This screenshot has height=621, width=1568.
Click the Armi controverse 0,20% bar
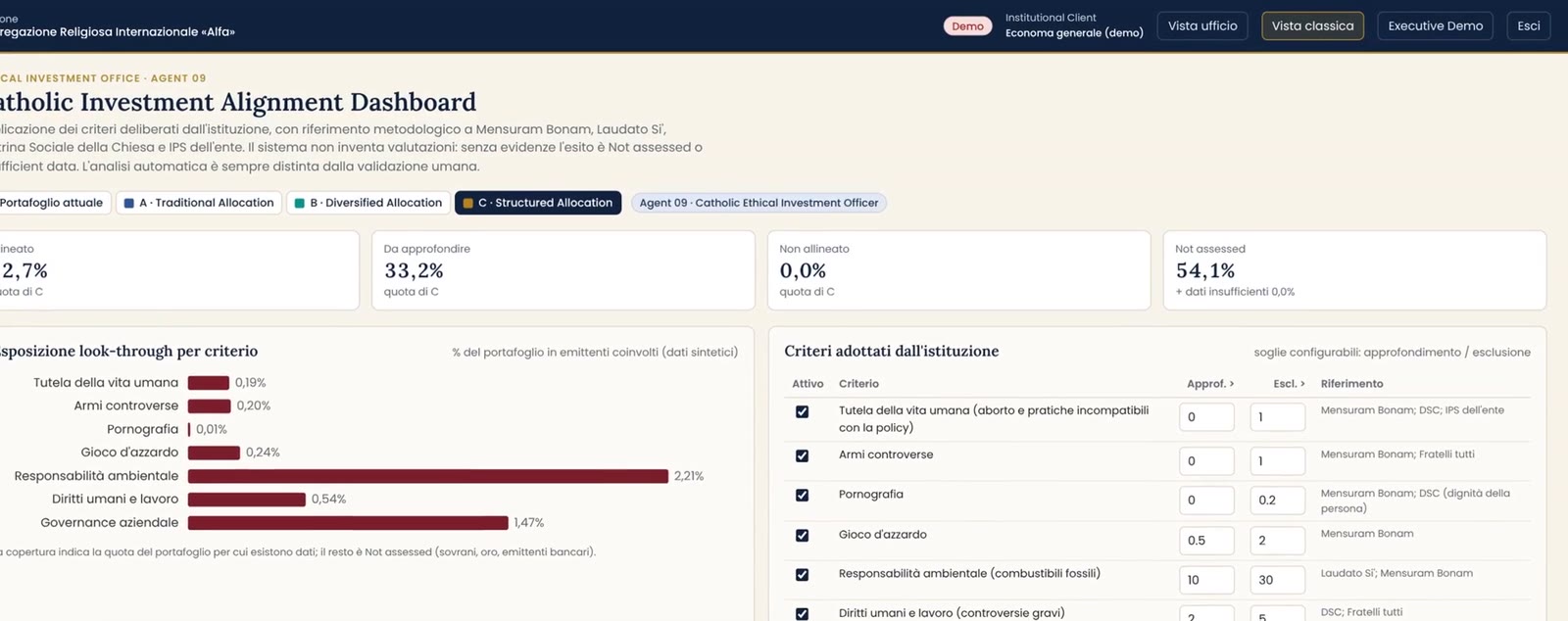click(x=209, y=406)
